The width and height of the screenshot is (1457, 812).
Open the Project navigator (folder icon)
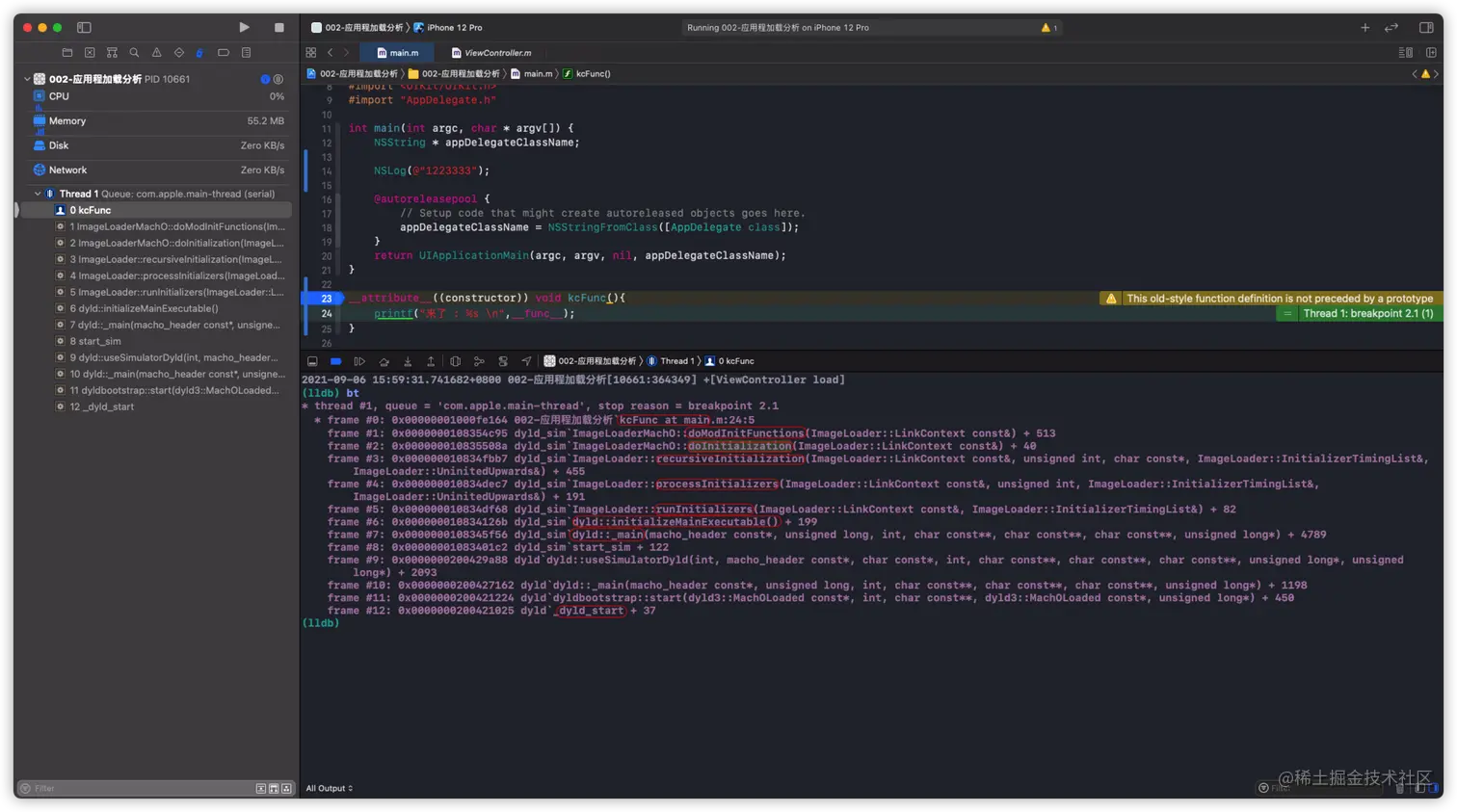[x=66, y=53]
